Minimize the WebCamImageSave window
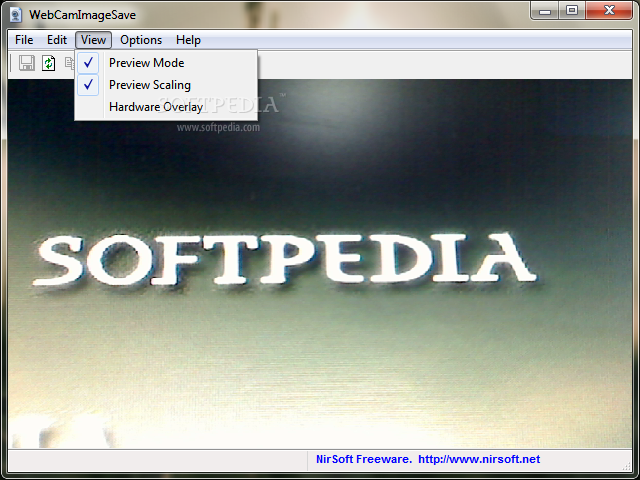This screenshot has height=480, width=640. point(544,11)
